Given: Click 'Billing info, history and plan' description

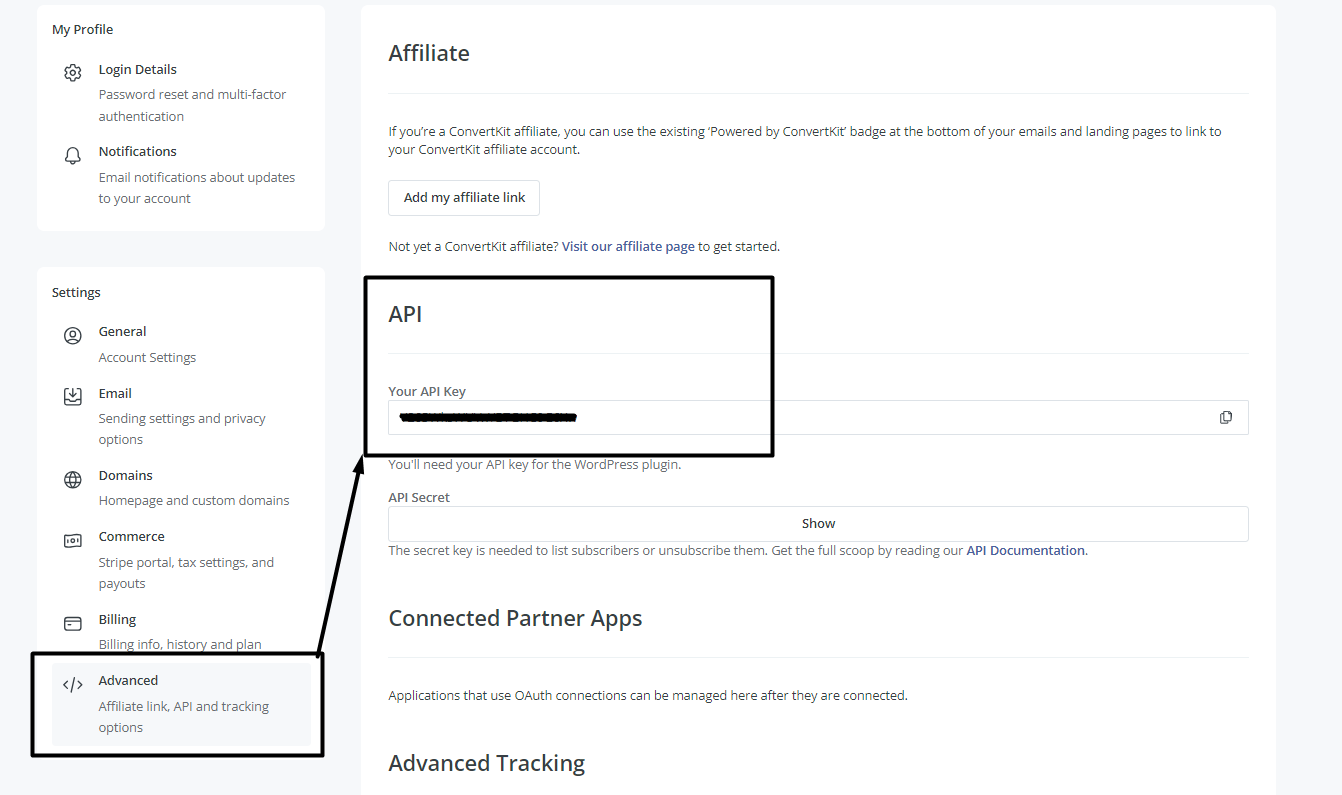Looking at the screenshot, I should click(x=180, y=645).
